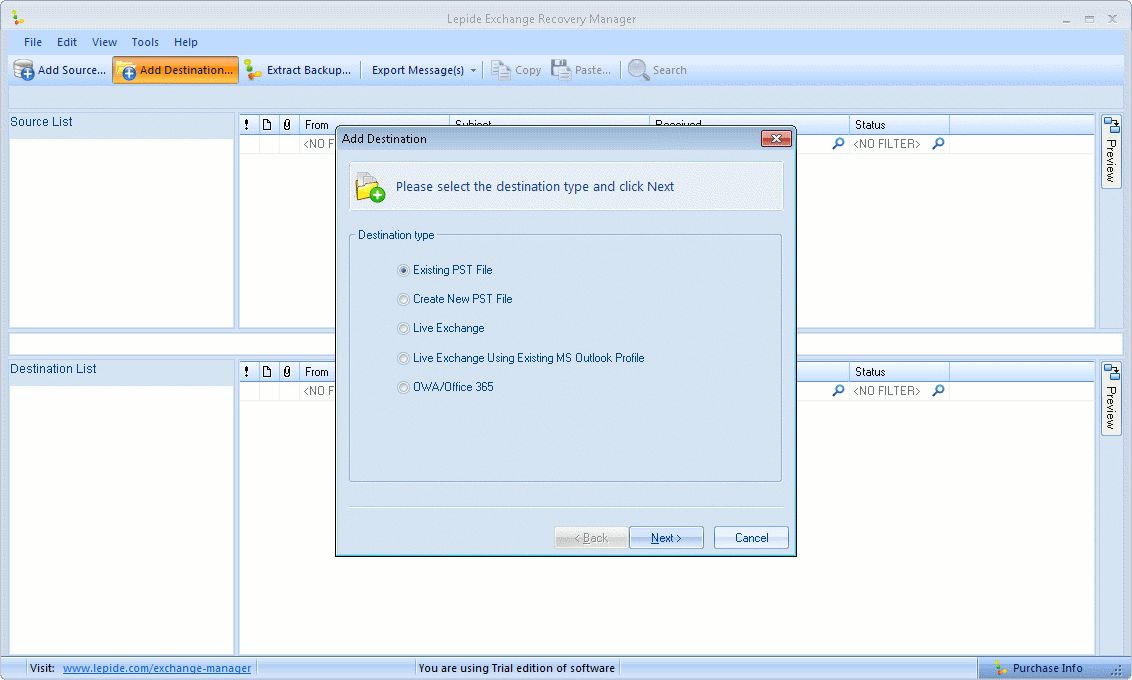Viewport: 1132px width, 680px height.
Task: Click the Extract Backup icon
Action: (253, 70)
